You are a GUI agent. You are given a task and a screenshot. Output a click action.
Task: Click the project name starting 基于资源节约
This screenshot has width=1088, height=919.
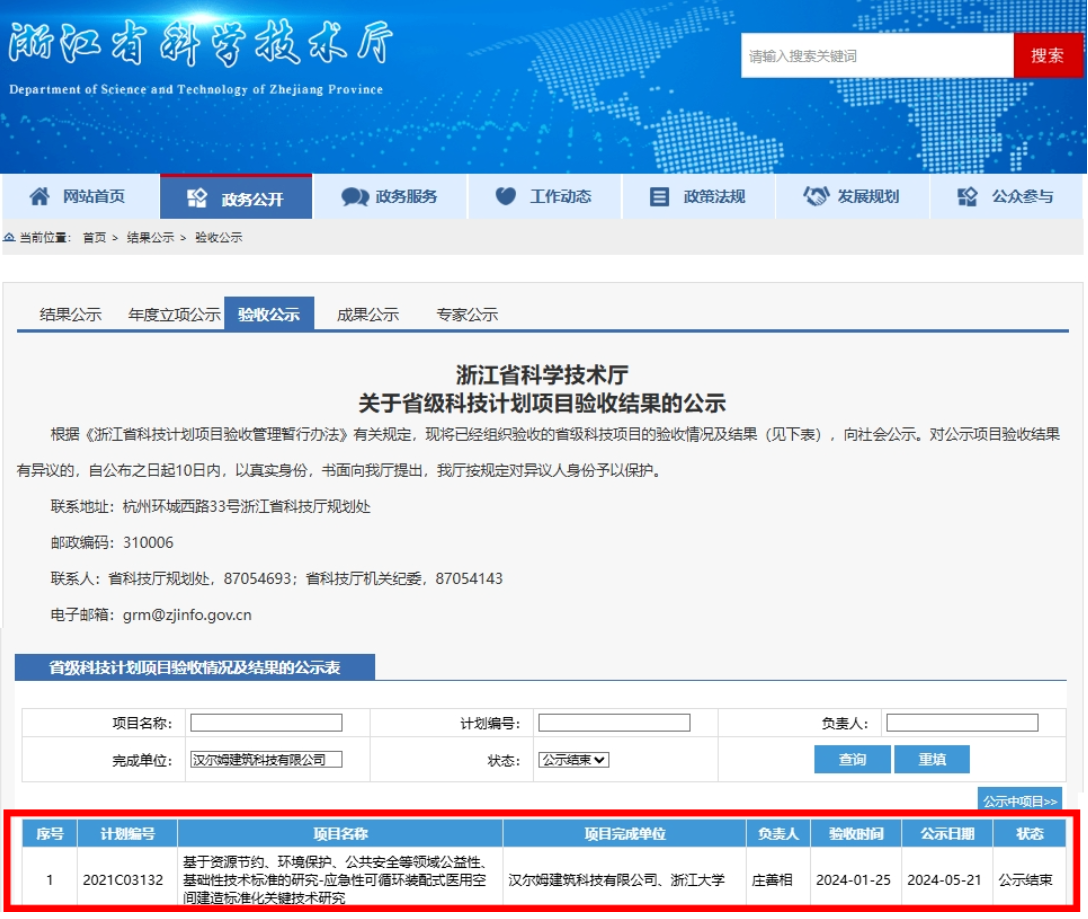[x=334, y=880]
